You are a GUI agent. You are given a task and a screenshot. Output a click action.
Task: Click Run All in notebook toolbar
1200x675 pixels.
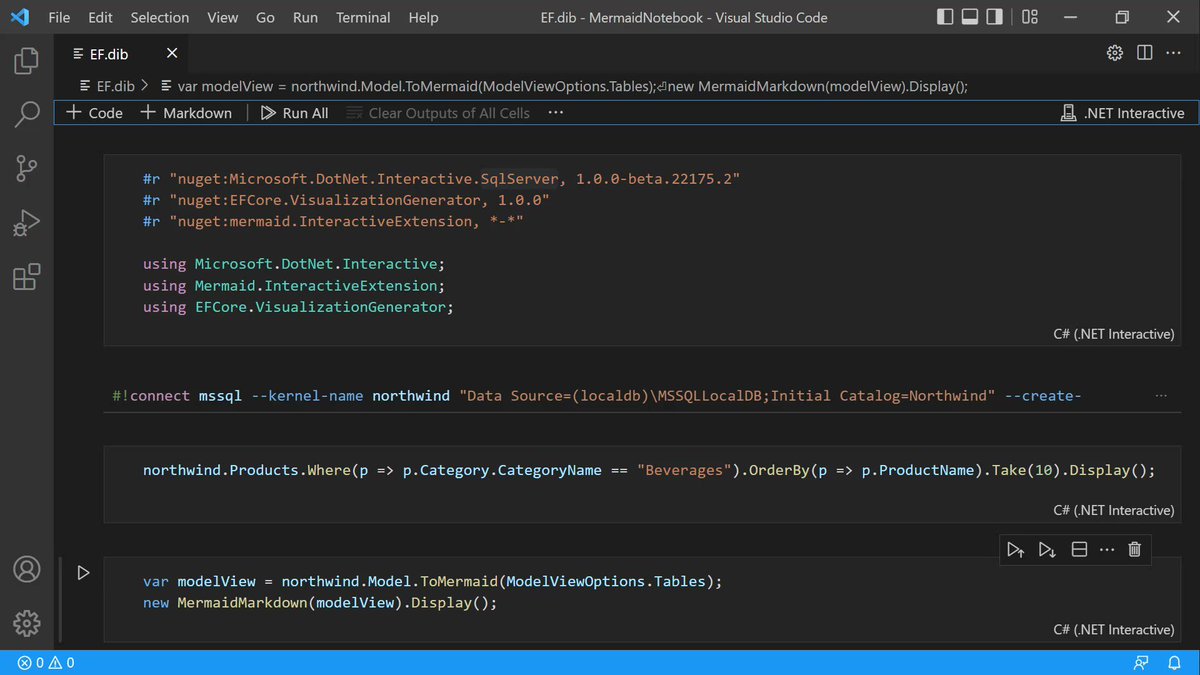(294, 113)
